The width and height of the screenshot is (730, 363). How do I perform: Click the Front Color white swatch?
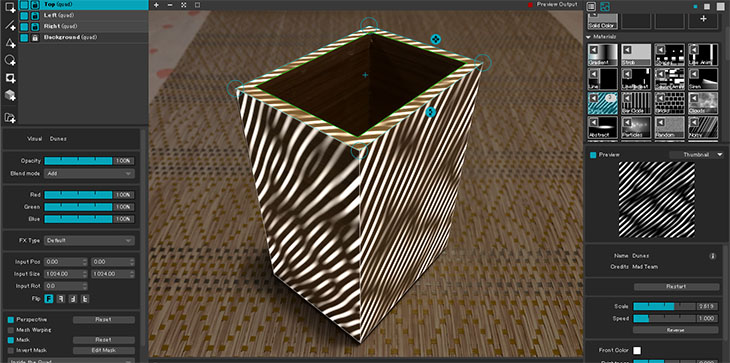click(637, 350)
